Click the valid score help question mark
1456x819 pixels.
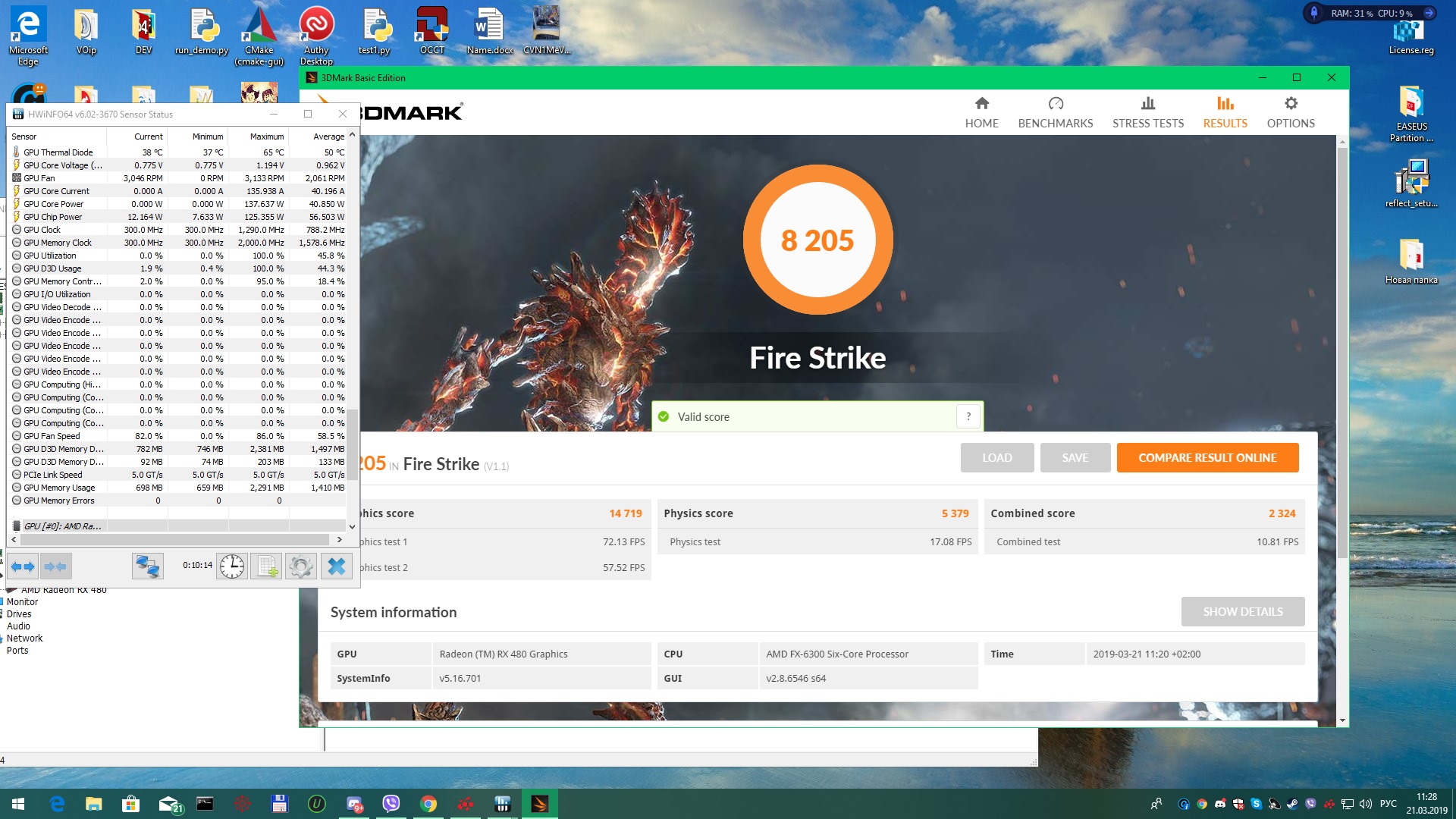click(x=968, y=416)
